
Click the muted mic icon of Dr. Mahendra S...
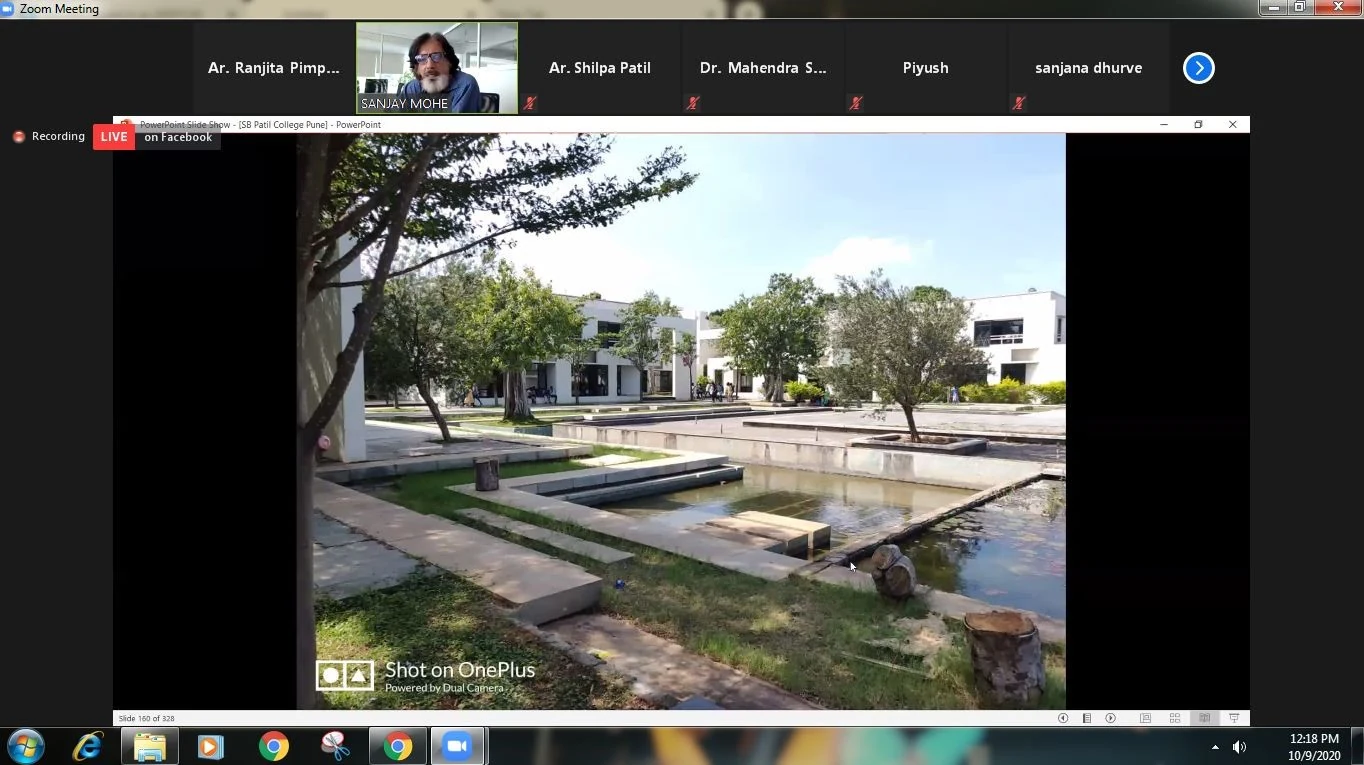692,103
